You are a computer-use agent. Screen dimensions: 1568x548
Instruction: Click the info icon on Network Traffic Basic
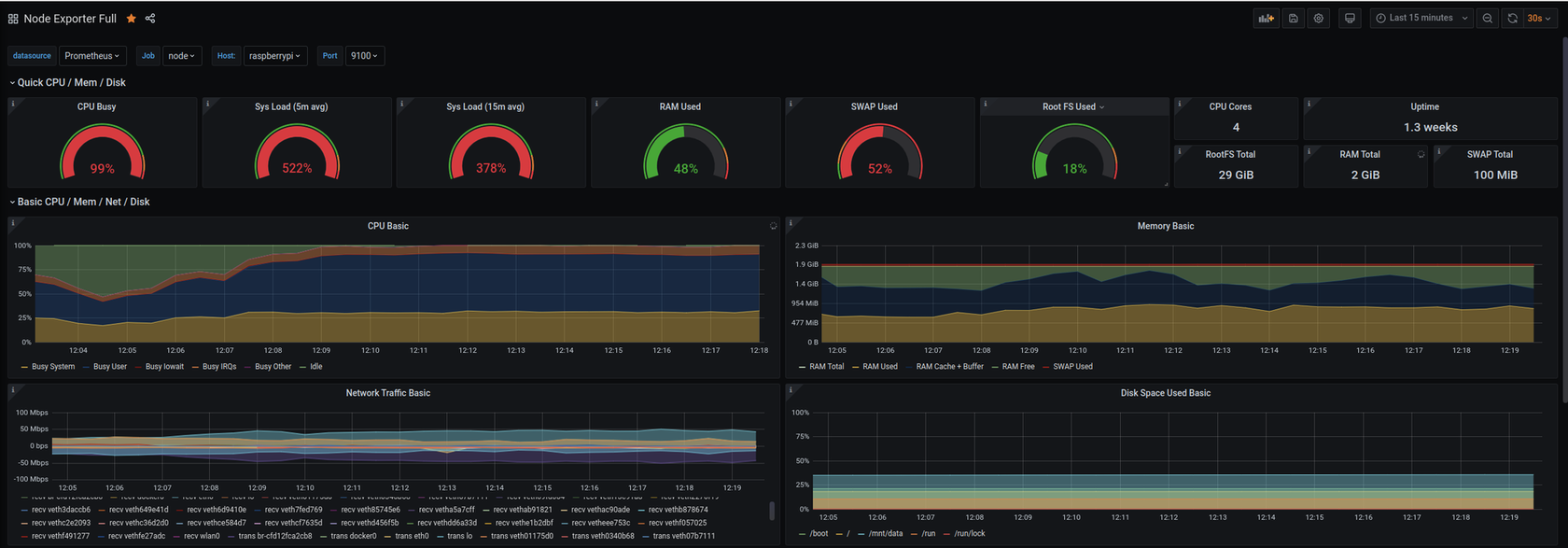[x=13, y=390]
